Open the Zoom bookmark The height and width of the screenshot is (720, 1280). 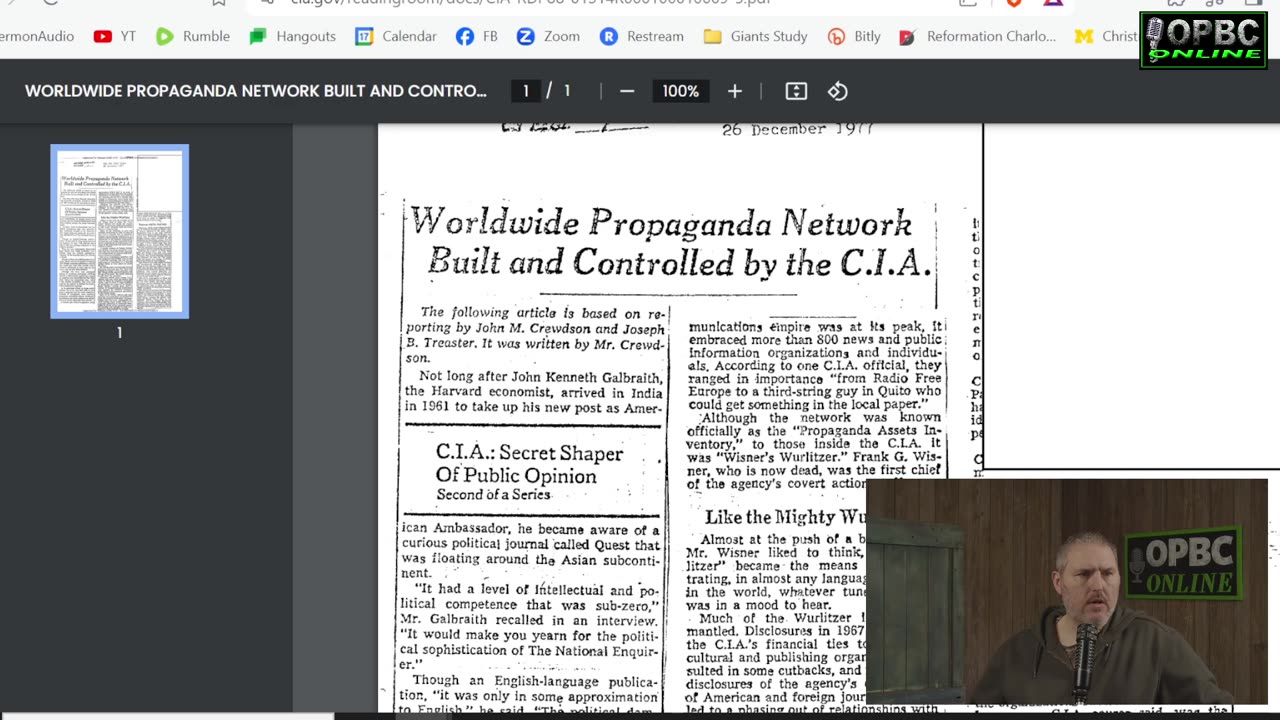point(548,36)
